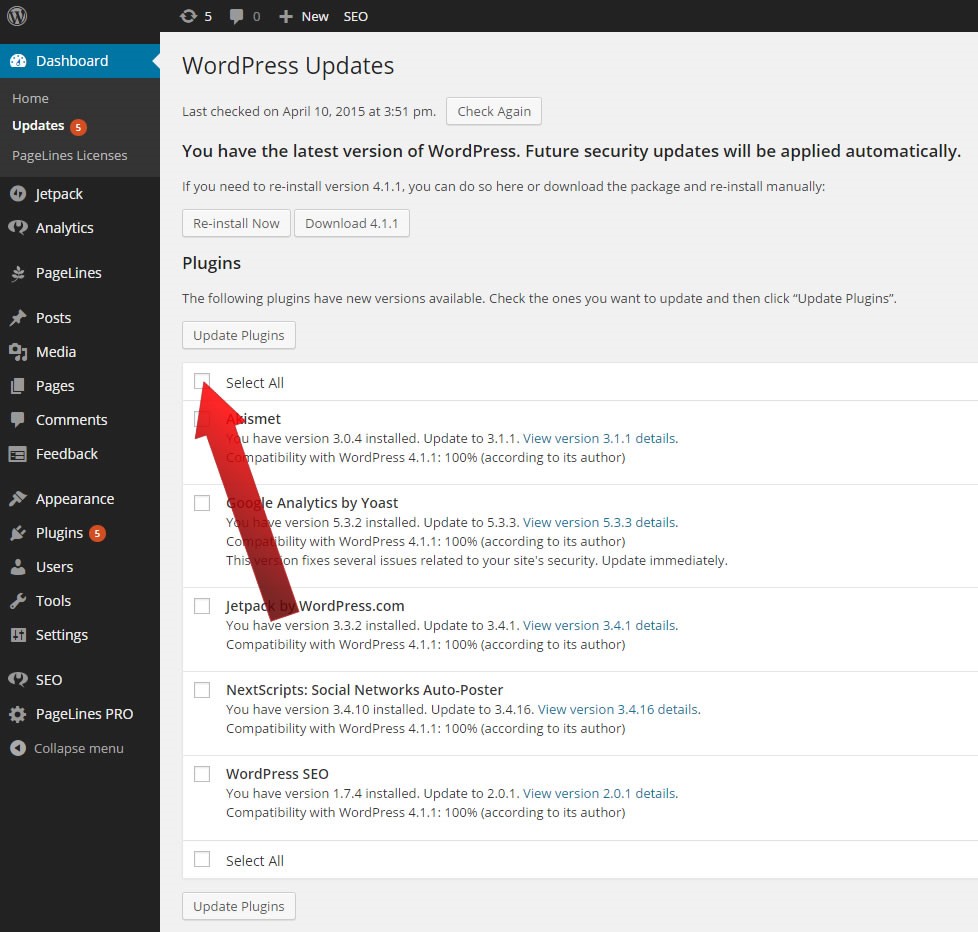The image size is (978, 932).
Task: Tick the NextScripts Social Networks Auto-Poster checkbox
Action: coord(202,690)
